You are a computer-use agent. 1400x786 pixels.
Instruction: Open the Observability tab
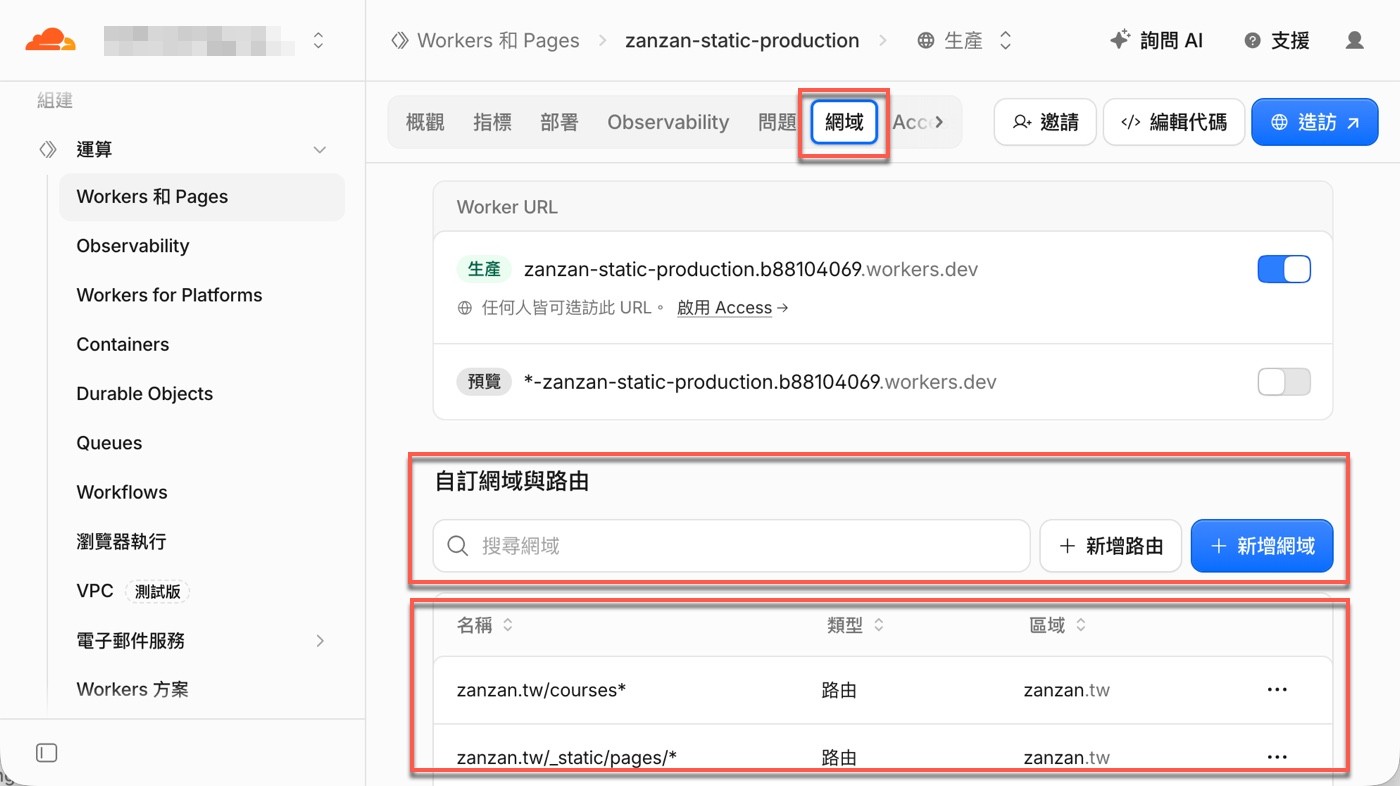[x=668, y=122]
